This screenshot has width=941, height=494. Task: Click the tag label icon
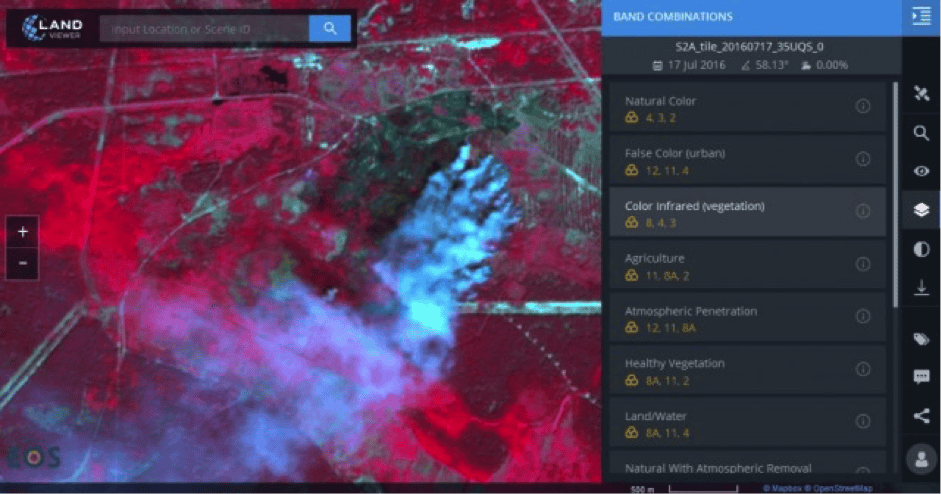click(x=921, y=339)
